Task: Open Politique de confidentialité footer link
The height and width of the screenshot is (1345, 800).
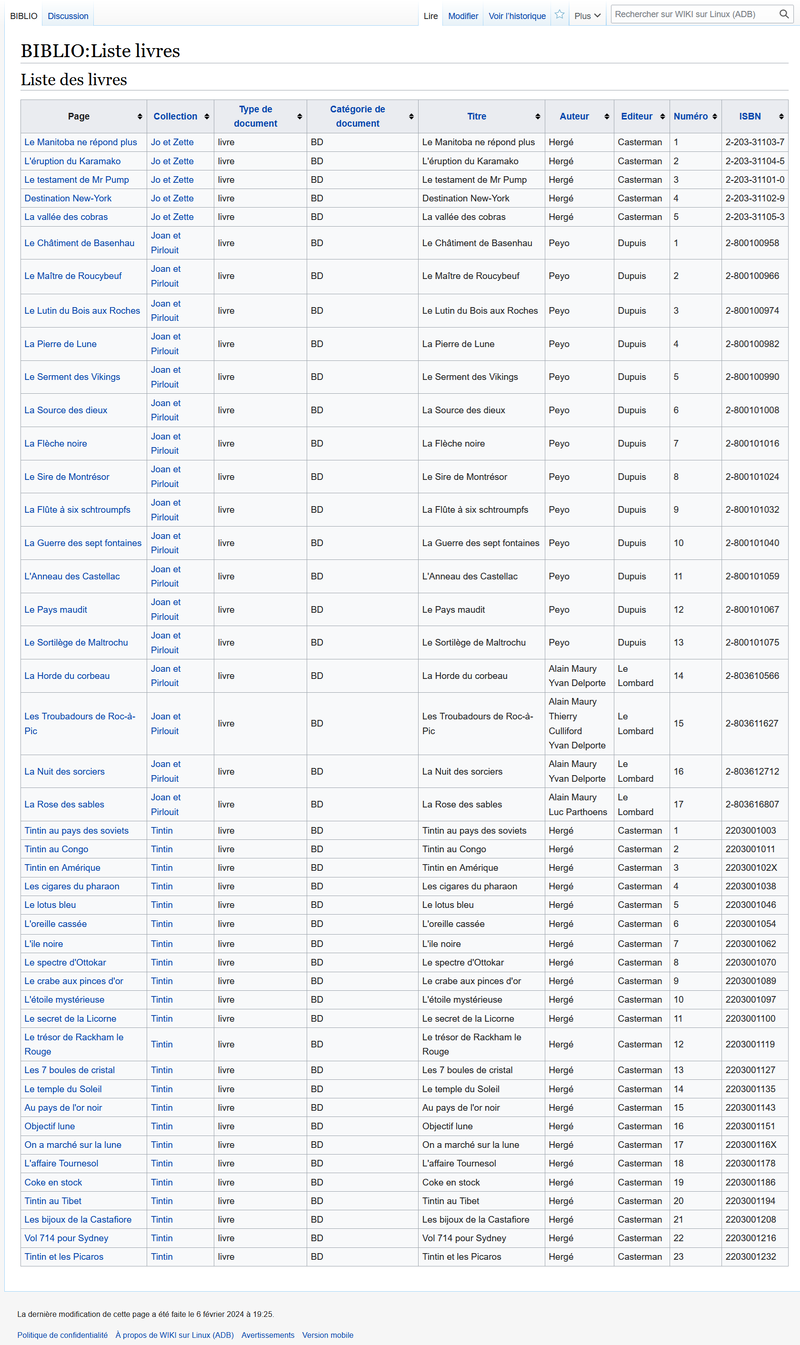Action: [62, 1335]
